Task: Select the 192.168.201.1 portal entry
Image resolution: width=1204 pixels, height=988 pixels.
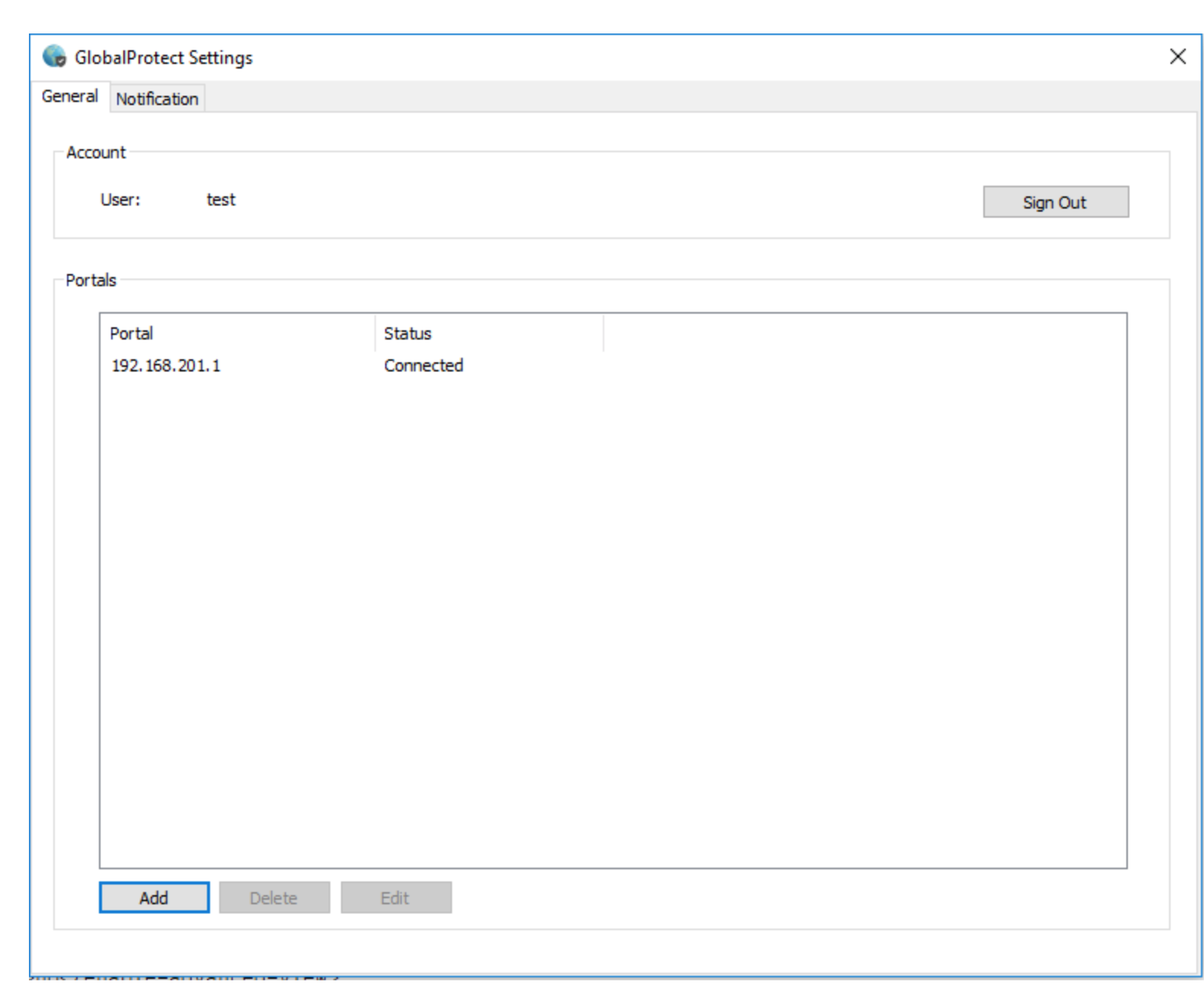Action: 166,366
